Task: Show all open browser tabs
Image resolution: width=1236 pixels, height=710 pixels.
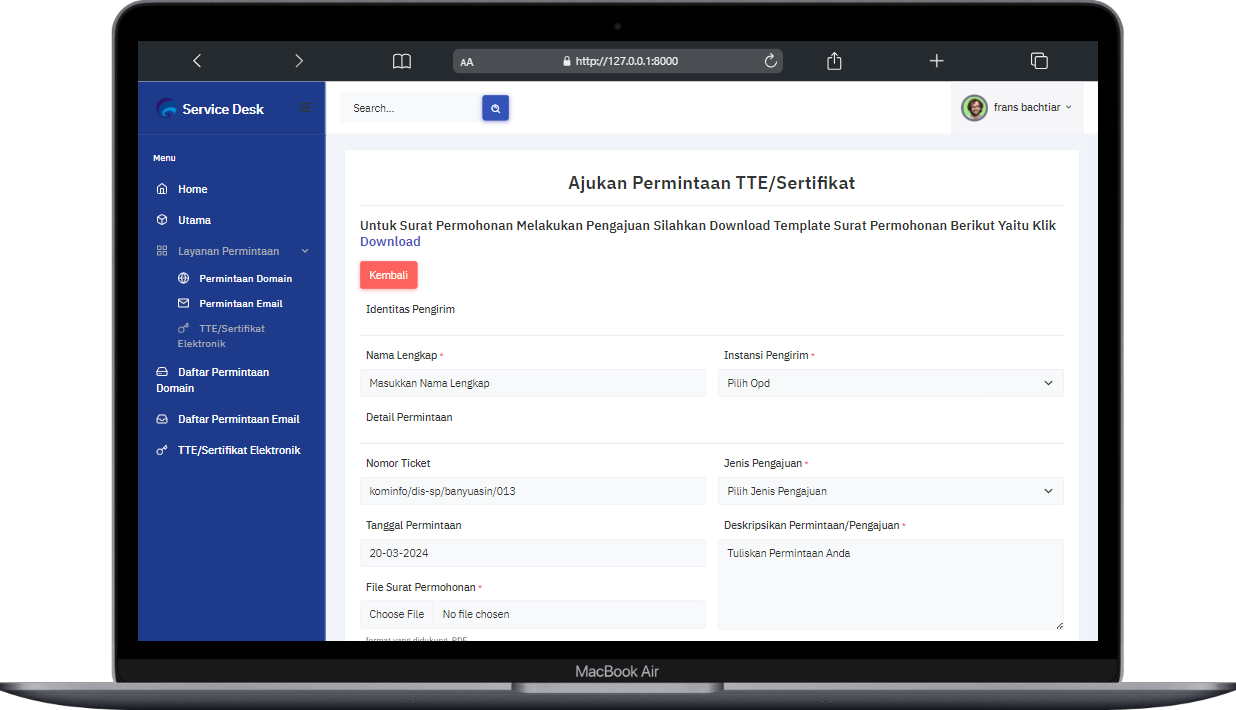Action: pyautogui.click(x=1039, y=61)
